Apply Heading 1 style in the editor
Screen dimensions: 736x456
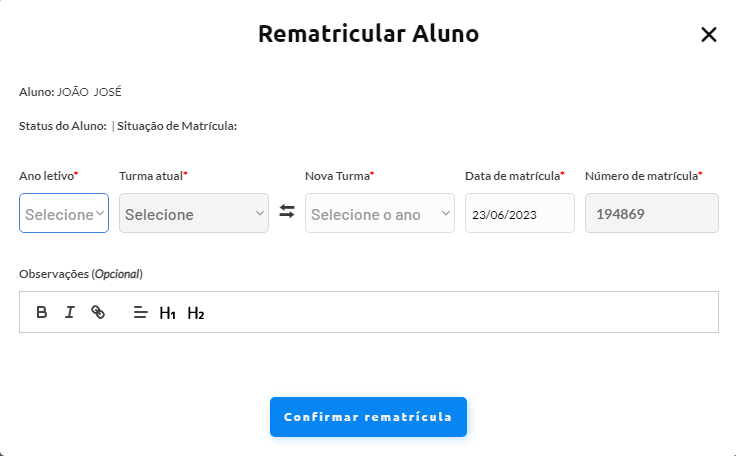[168, 313]
